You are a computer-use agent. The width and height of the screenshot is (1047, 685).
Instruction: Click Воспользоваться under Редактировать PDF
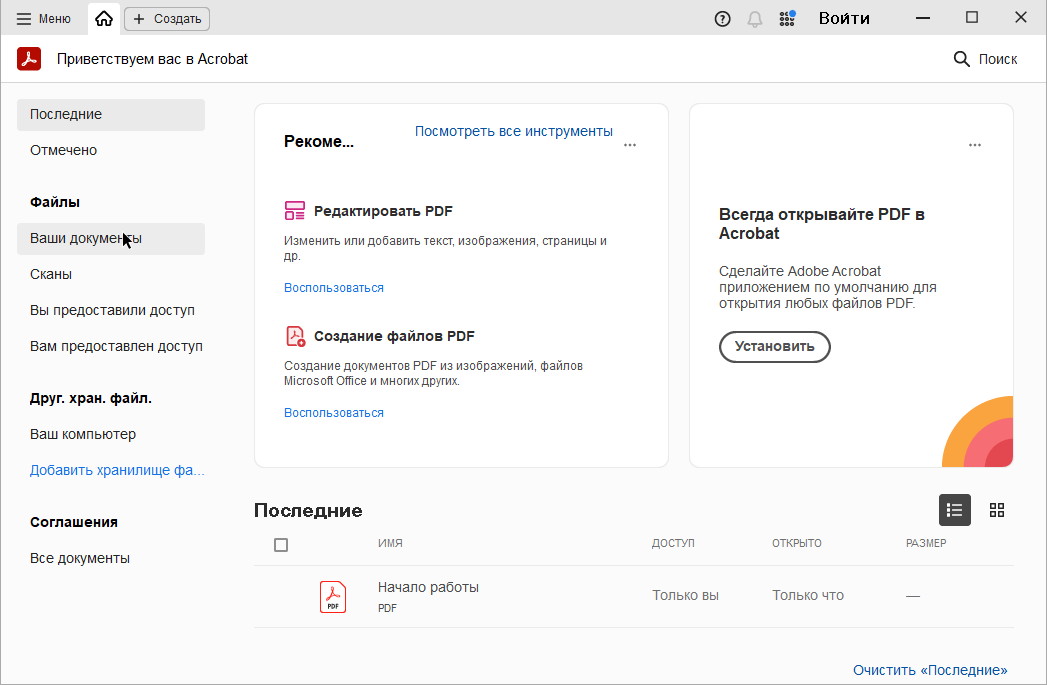[334, 288]
